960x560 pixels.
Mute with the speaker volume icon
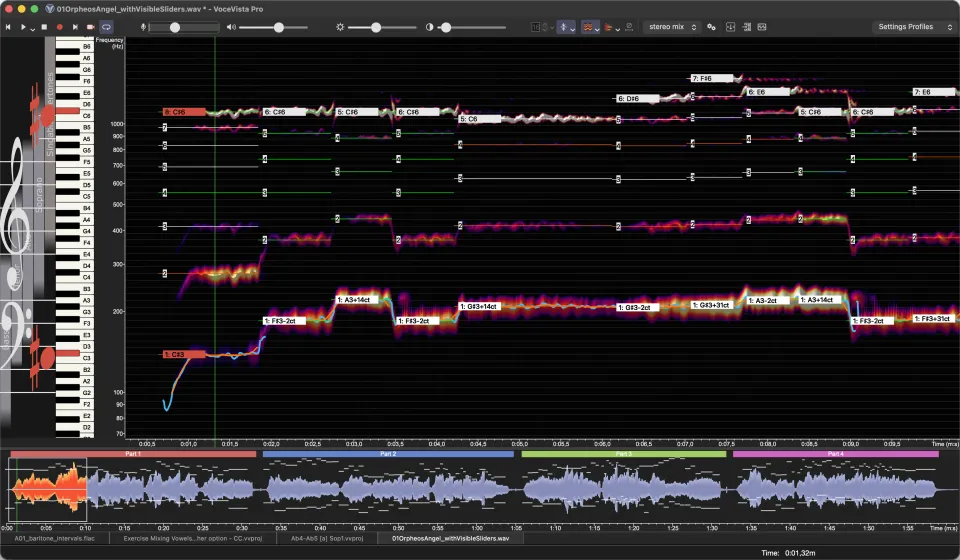(231, 27)
